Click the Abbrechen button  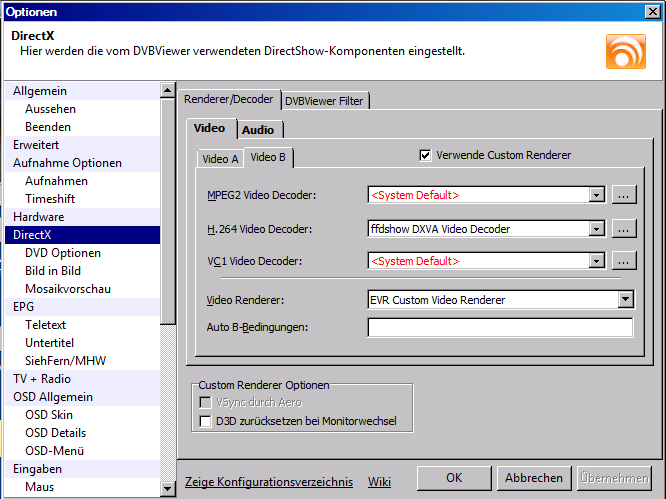pyautogui.click(x=532, y=478)
